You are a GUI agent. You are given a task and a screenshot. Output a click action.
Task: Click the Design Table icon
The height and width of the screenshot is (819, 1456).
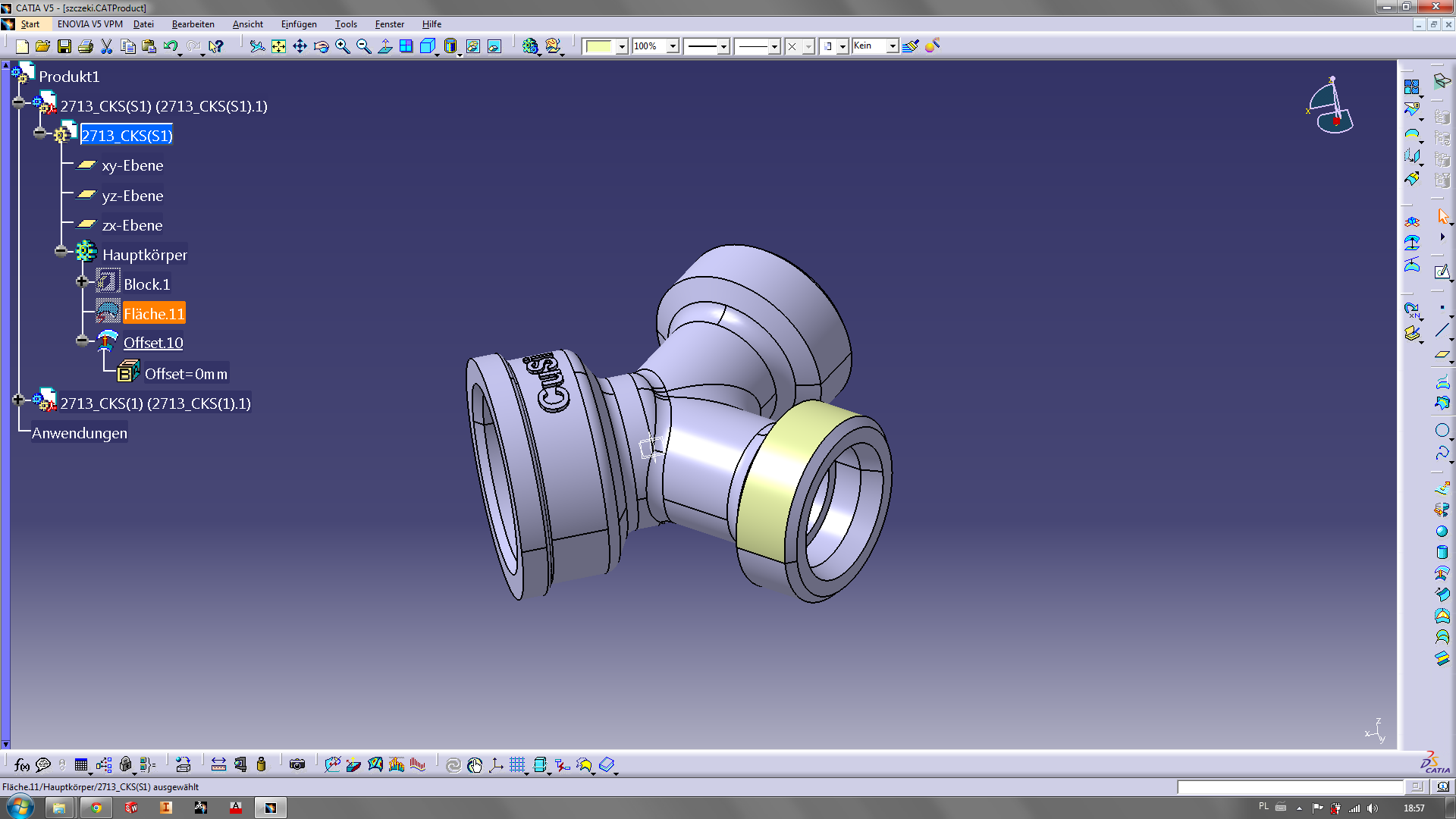tap(81, 764)
